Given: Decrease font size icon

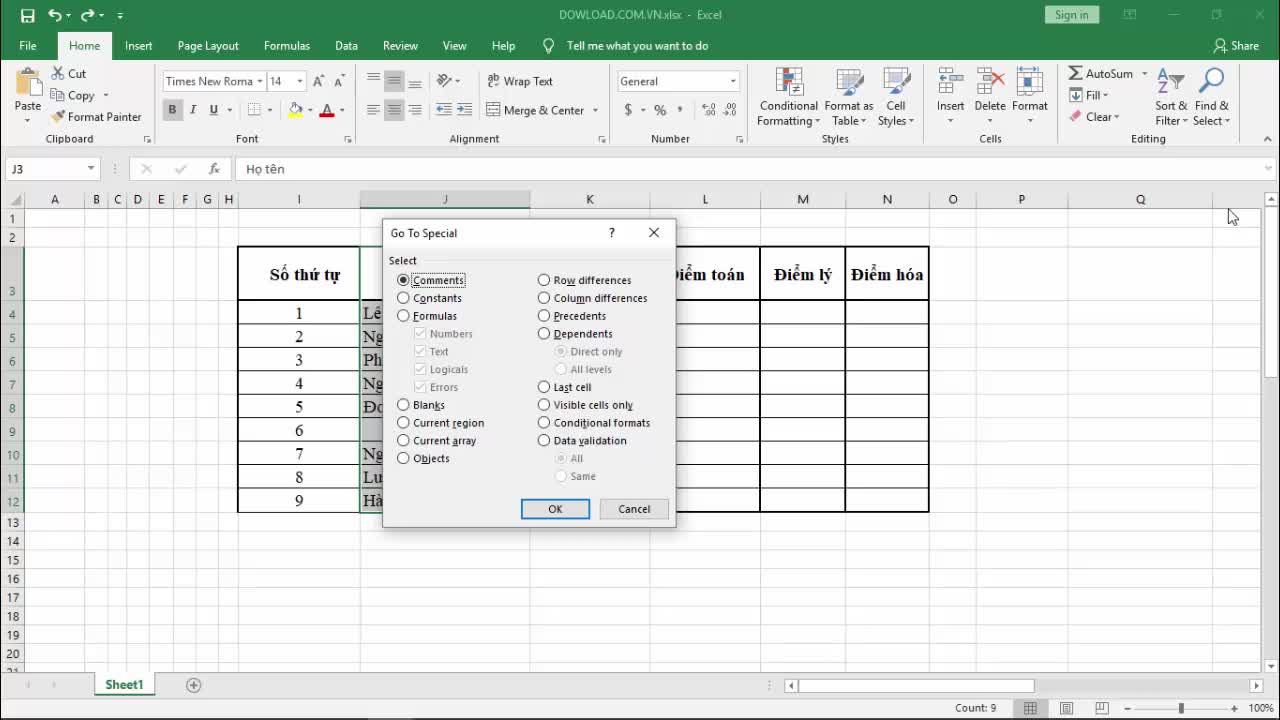Looking at the screenshot, I should (x=340, y=81).
